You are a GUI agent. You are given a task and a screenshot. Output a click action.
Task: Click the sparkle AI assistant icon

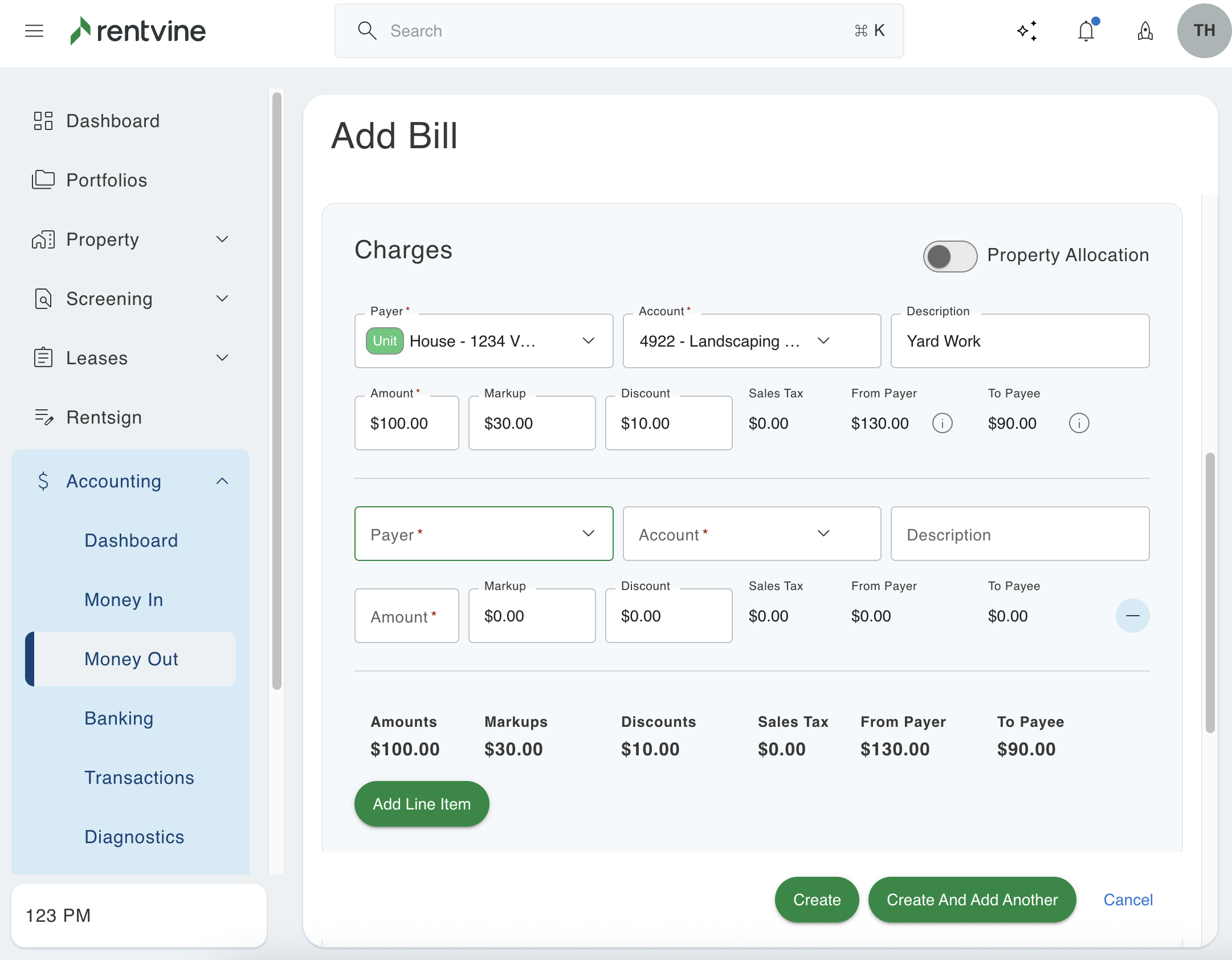[1027, 31]
